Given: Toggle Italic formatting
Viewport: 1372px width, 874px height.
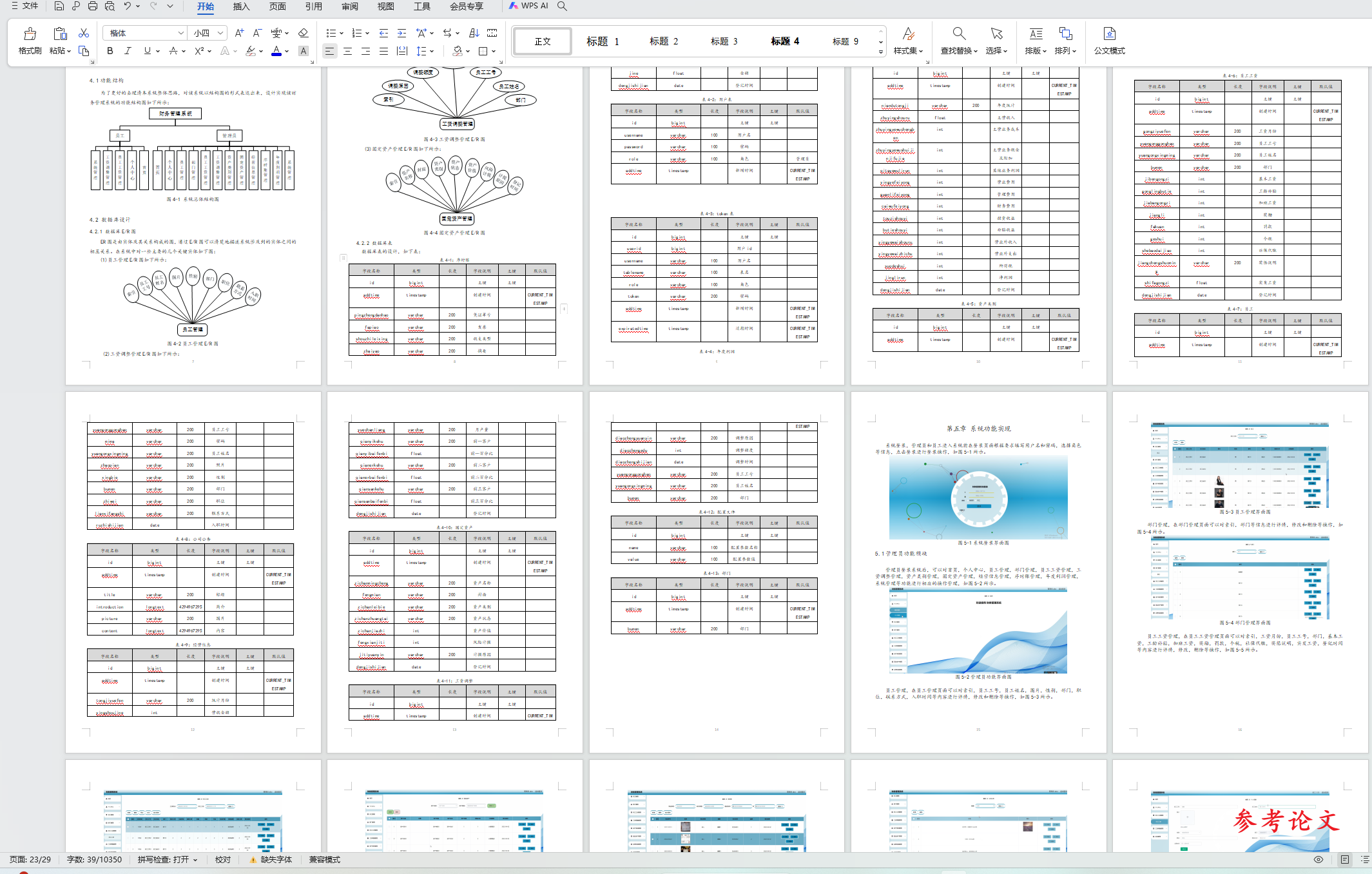Looking at the screenshot, I should pos(128,51).
